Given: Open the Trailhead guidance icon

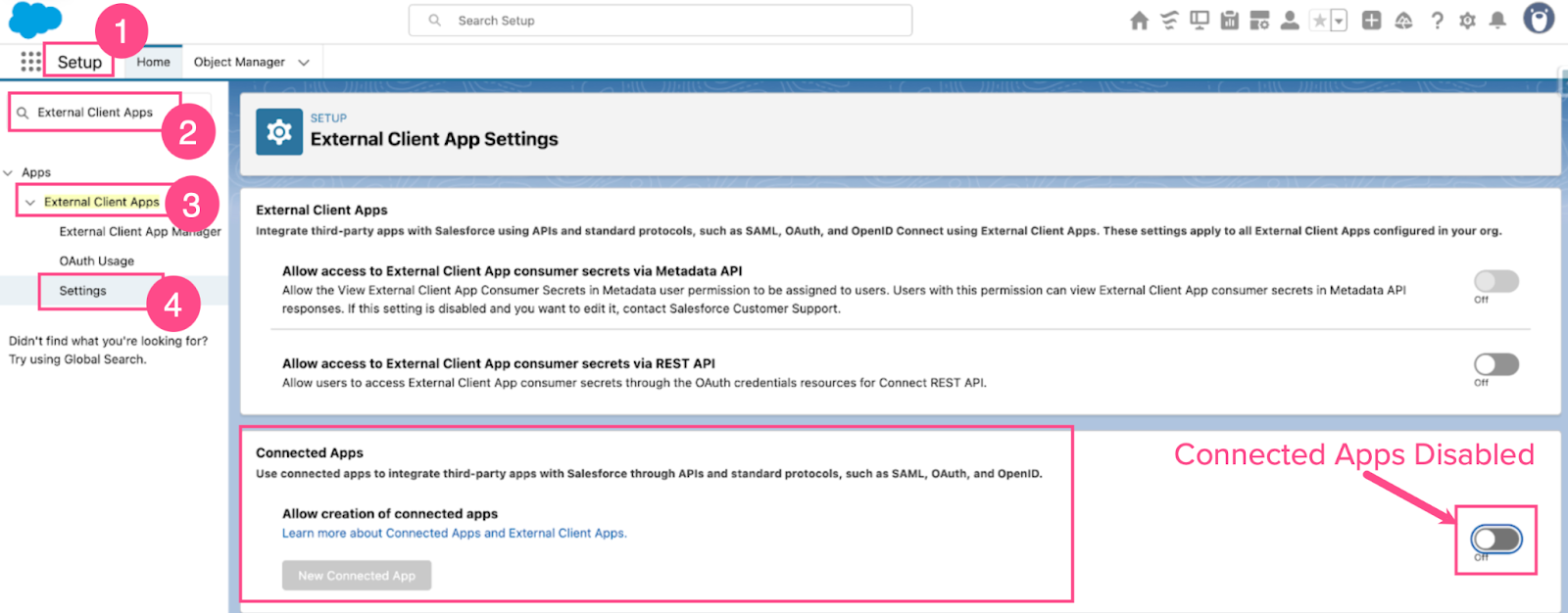Looking at the screenshot, I should click(1403, 21).
